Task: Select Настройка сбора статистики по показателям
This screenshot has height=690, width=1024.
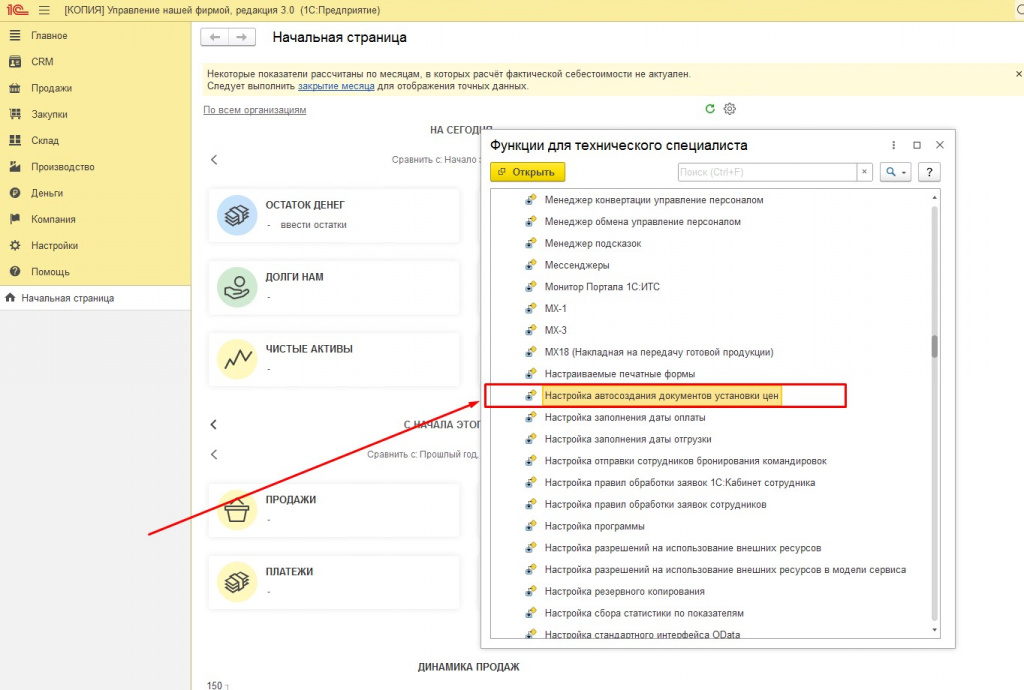Action: (x=644, y=613)
